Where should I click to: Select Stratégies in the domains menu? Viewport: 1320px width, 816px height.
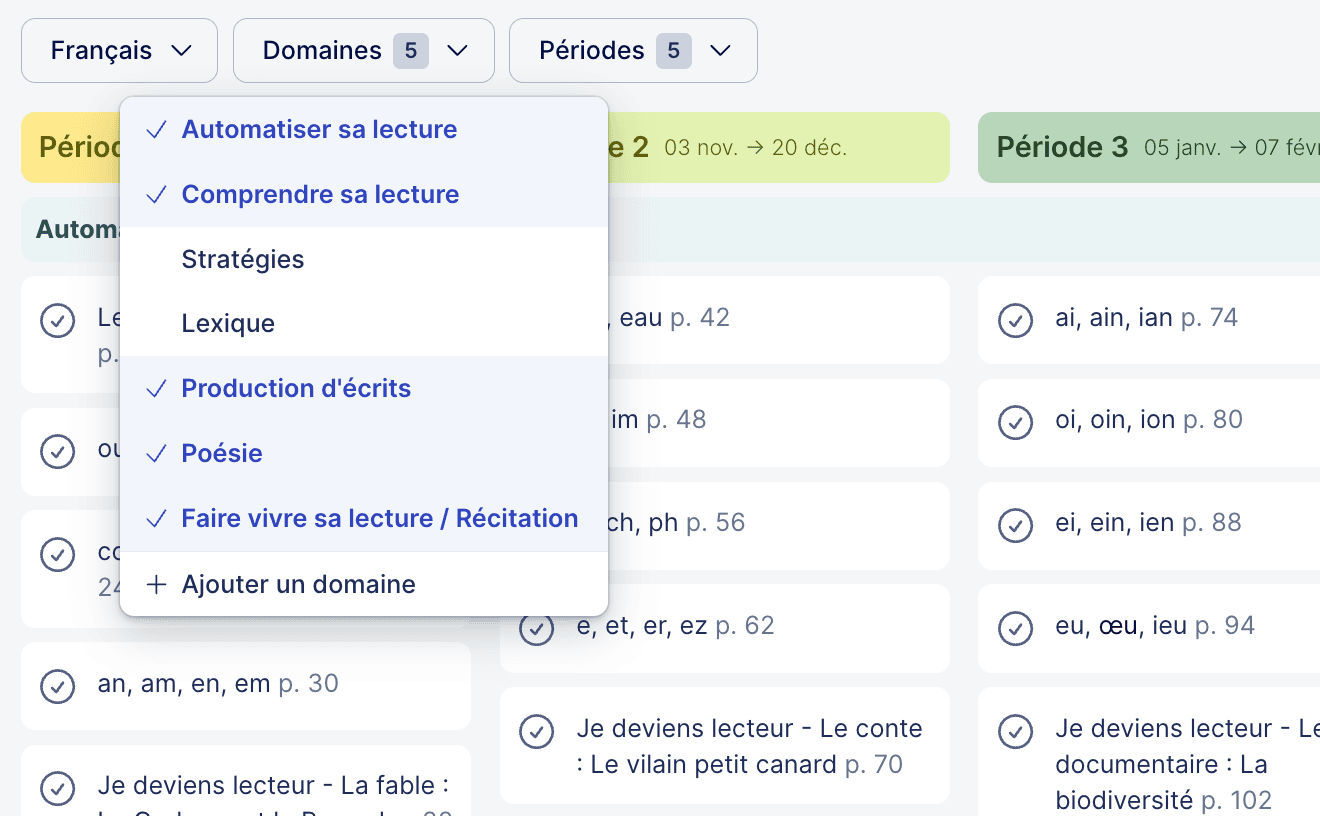pos(242,258)
